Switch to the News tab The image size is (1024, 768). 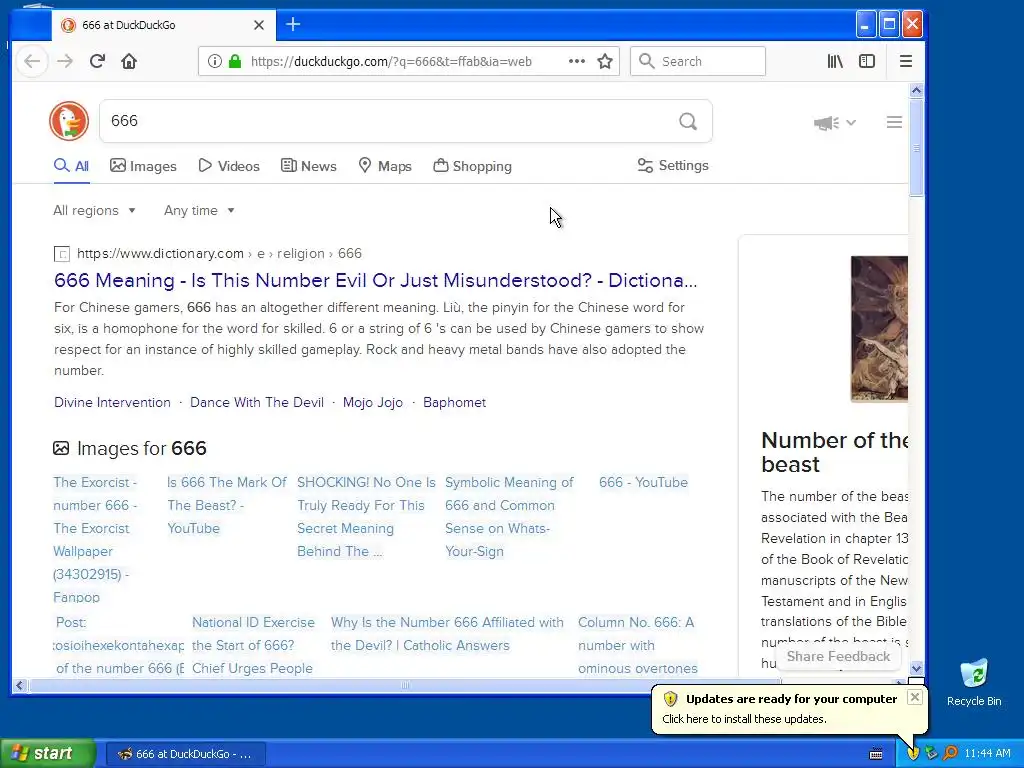click(x=308, y=166)
